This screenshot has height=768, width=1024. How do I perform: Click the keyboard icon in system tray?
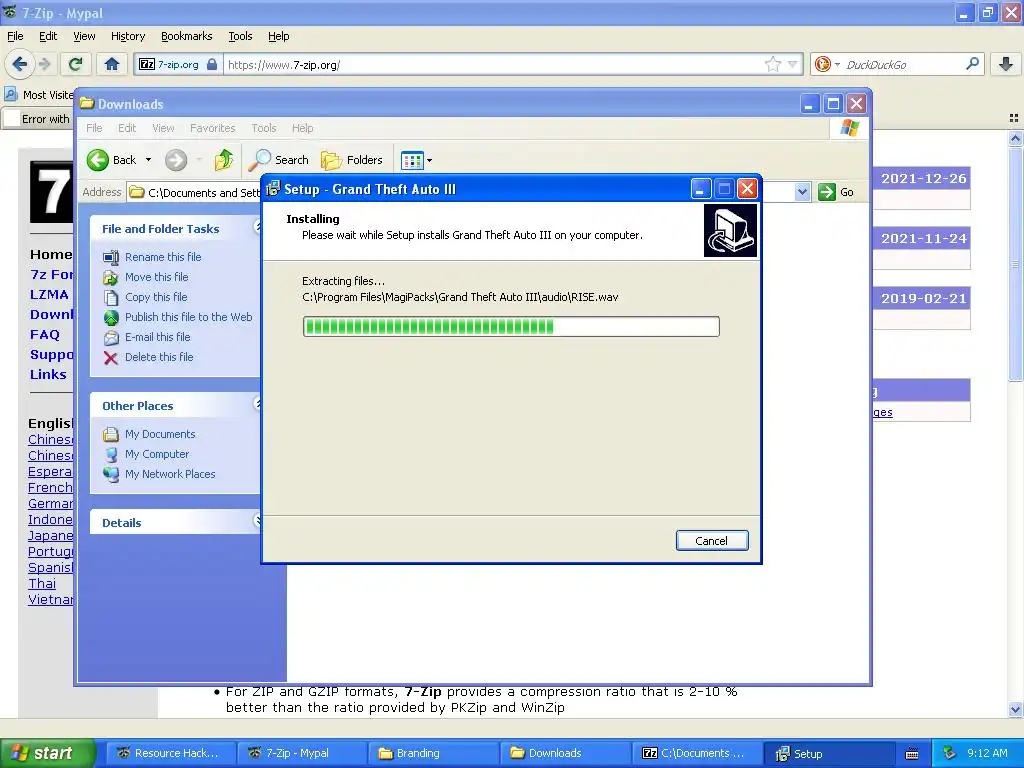point(912,754)
